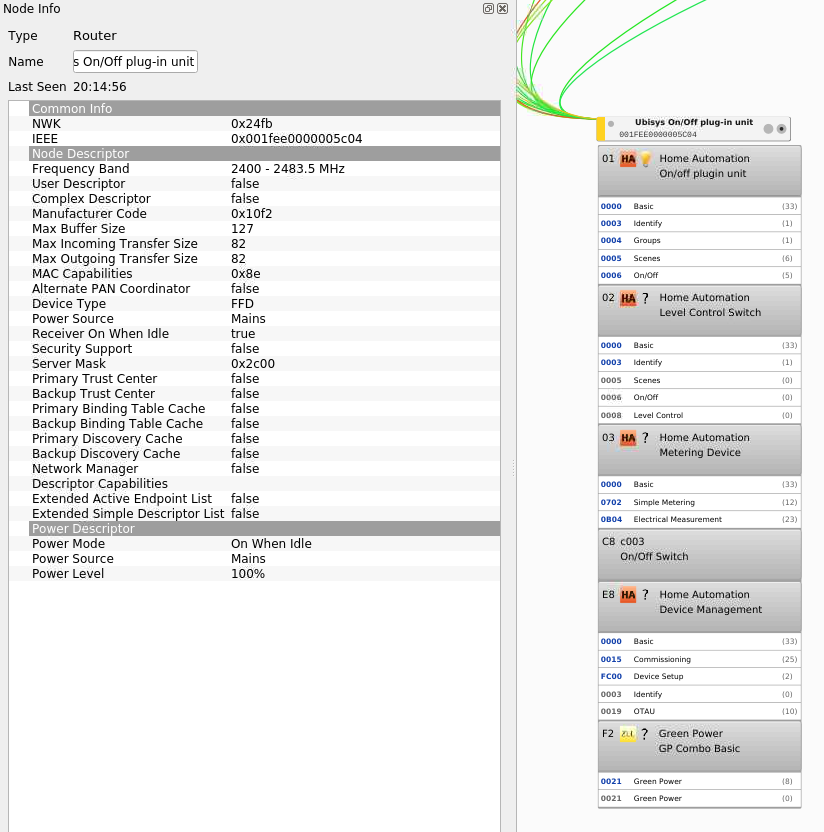Click the HA icon on Metering Device endpoint 03
The image size is (824, 832).
coord(627,437)
